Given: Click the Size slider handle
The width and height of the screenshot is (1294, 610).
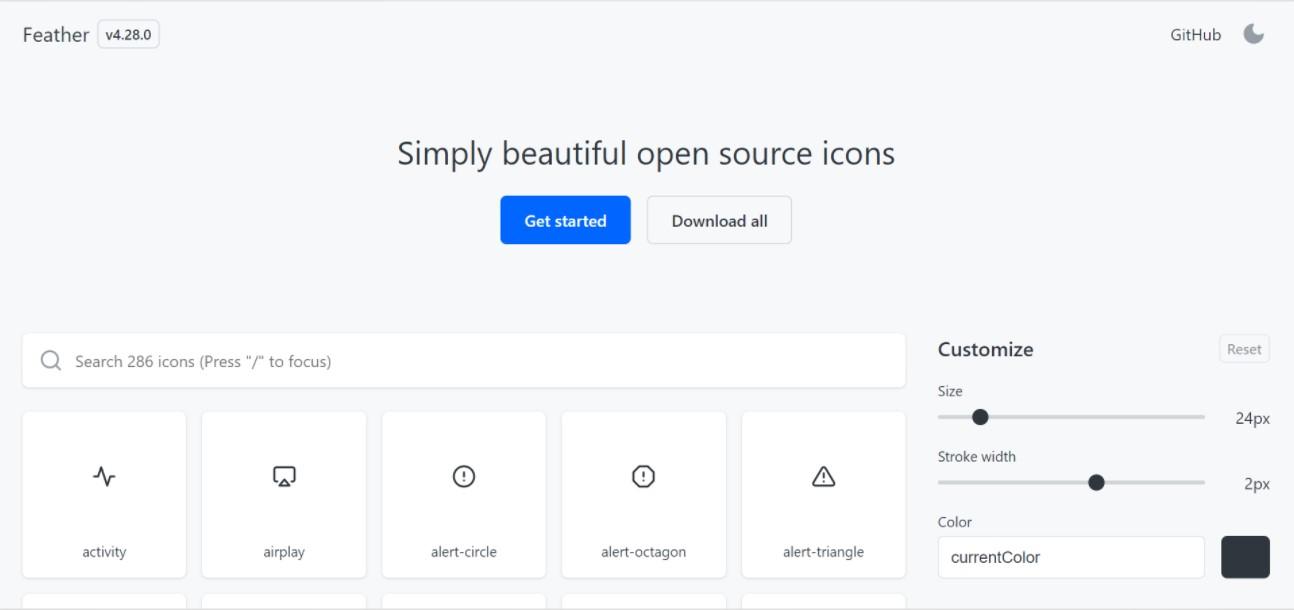Looking at the screenshot, I should pyautogui.click(x=980, y=417).
